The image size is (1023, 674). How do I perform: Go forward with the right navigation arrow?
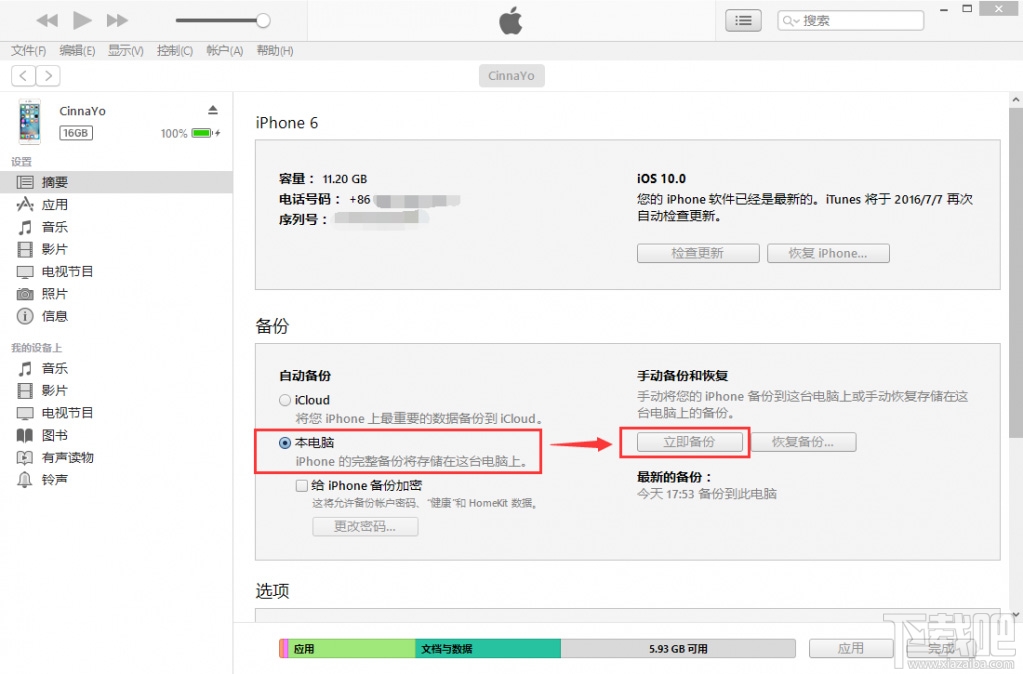[x=48, y=76]
